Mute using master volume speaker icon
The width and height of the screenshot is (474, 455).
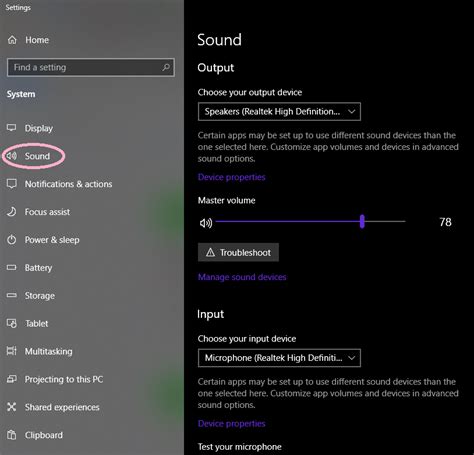click(206, 223)
